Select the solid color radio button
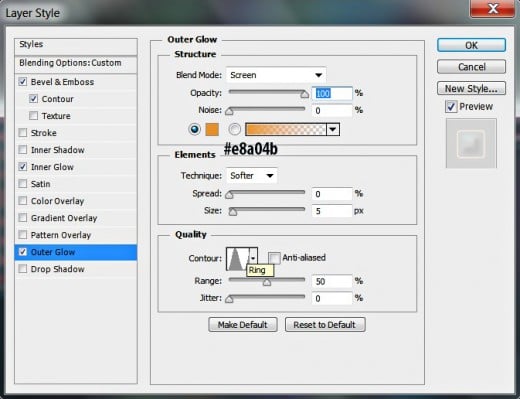Image resolution: width=520 pixels, height=399 pixels. click(194, 129)
